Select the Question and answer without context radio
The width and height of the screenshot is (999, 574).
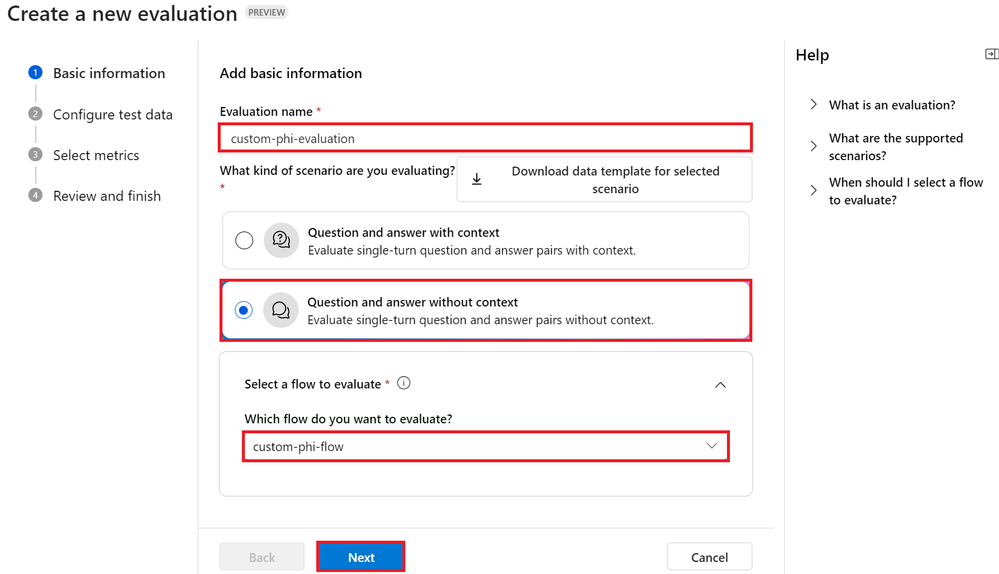(x=243, y=310)
